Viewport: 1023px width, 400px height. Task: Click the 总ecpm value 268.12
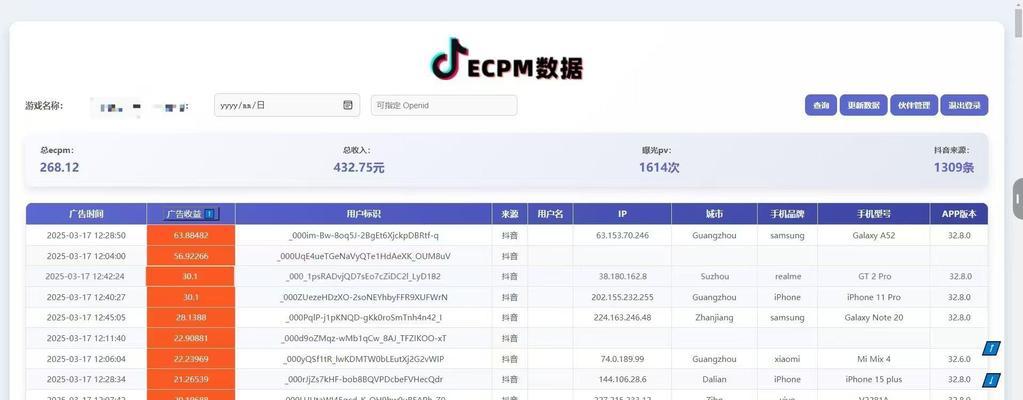pyautogui.click(x=59, y=168)
